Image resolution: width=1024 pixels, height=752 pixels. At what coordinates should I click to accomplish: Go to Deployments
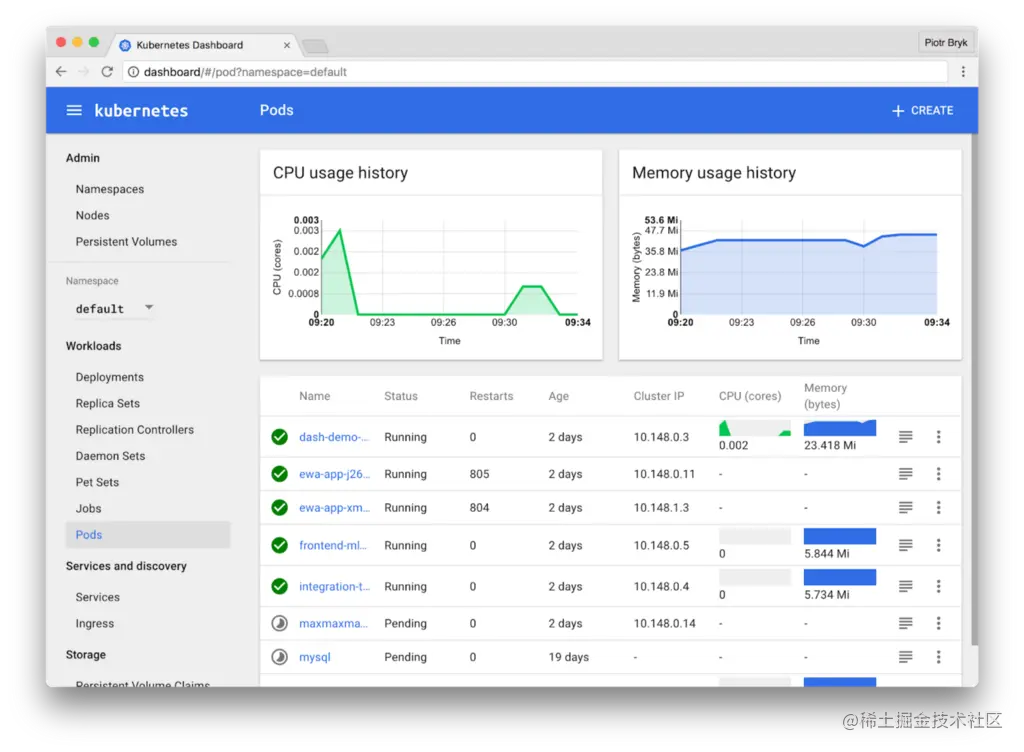[x=110, y=377]
